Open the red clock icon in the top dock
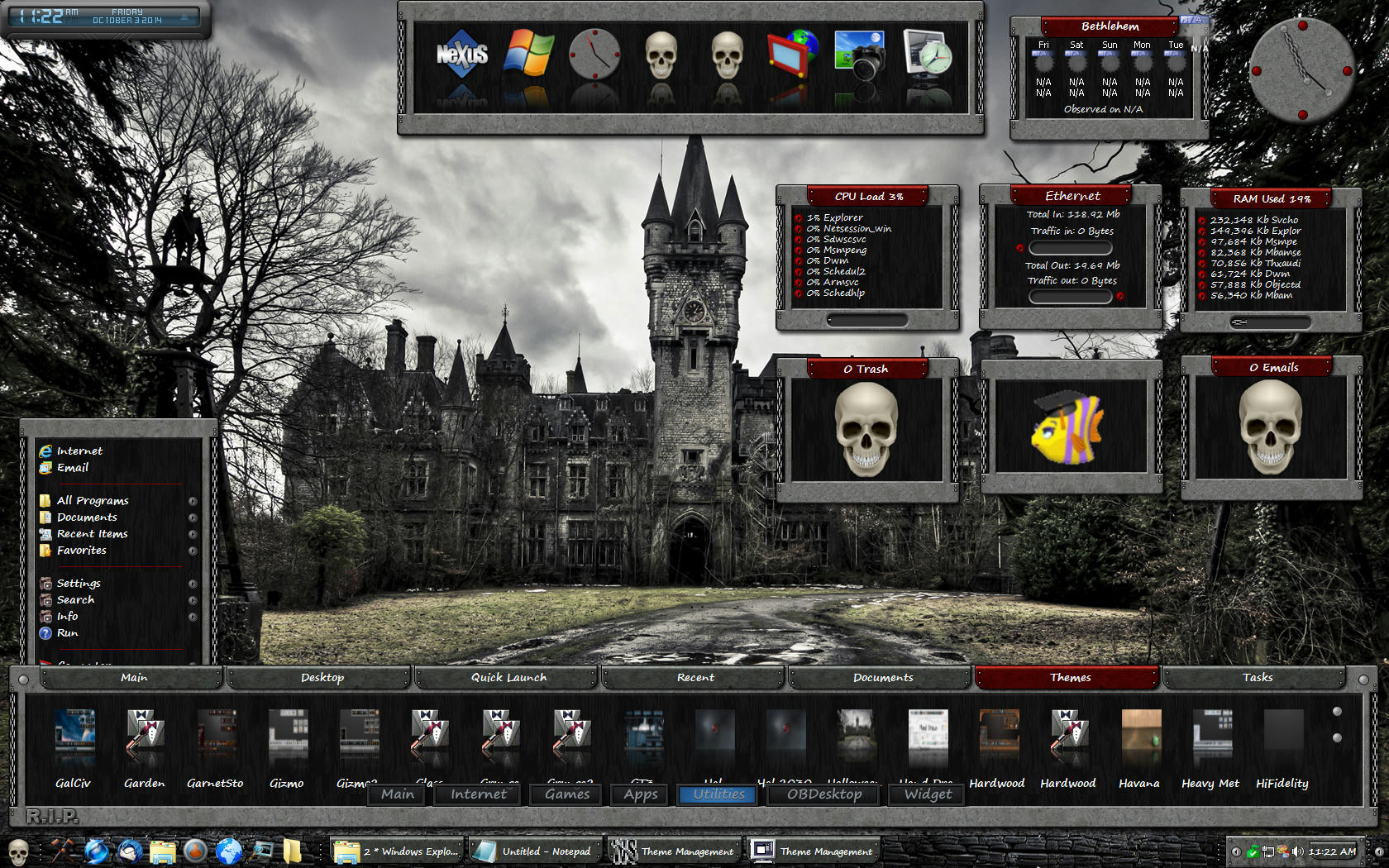Image resolution: width=1389 pixels, height=868 pixels. click(x=594, y=55)
